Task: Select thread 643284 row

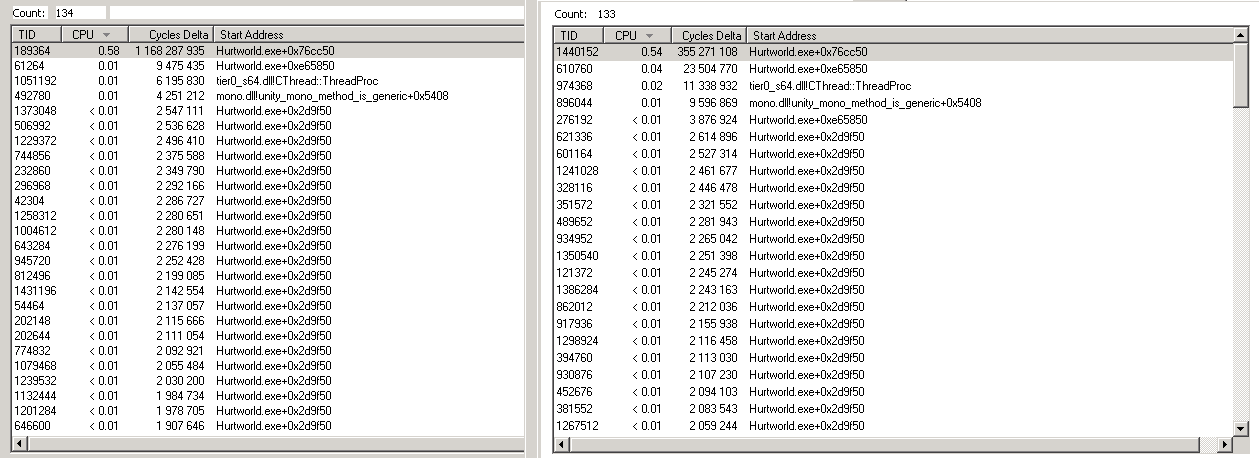Action: pyautogui.click(x=269, y=245)
